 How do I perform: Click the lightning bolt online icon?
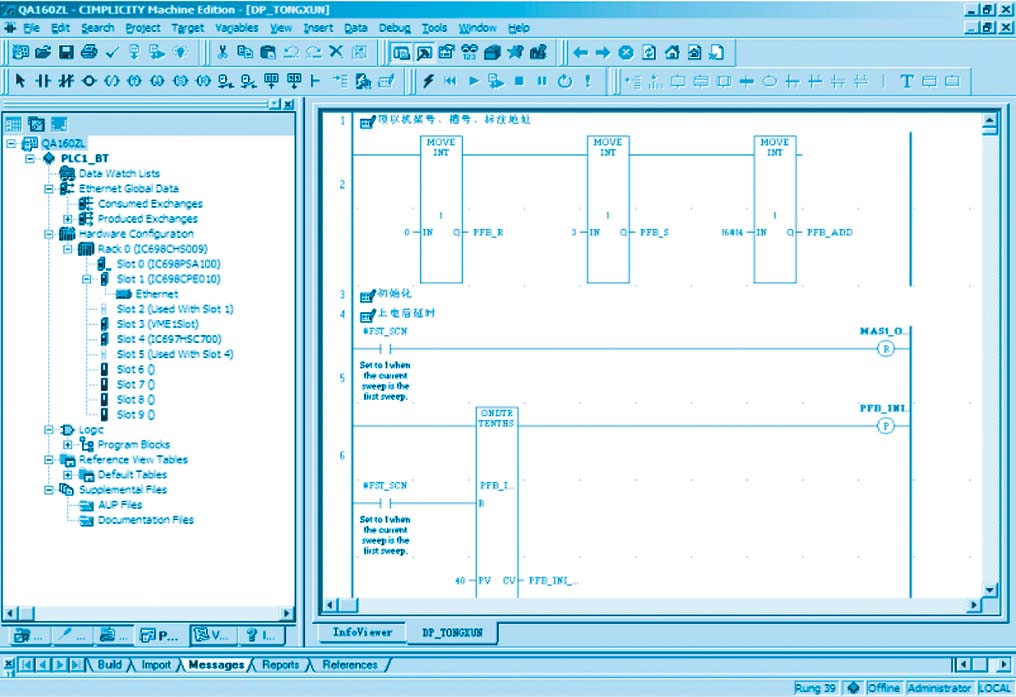[x=428, y=81]
